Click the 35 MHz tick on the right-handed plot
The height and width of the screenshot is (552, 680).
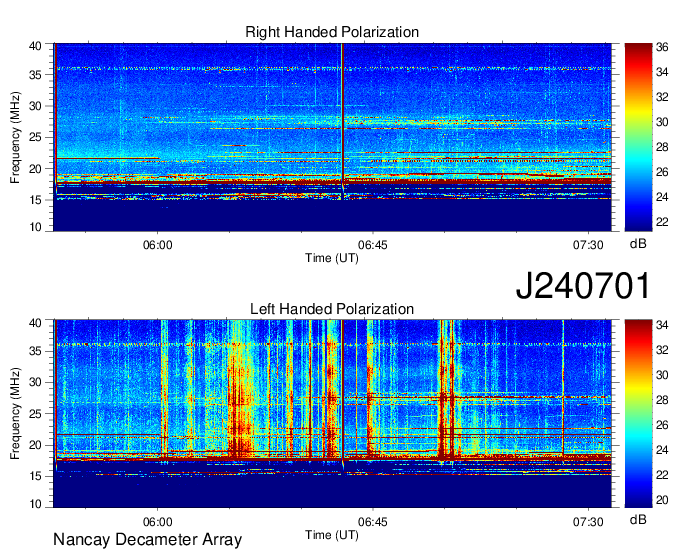[35, 75]
